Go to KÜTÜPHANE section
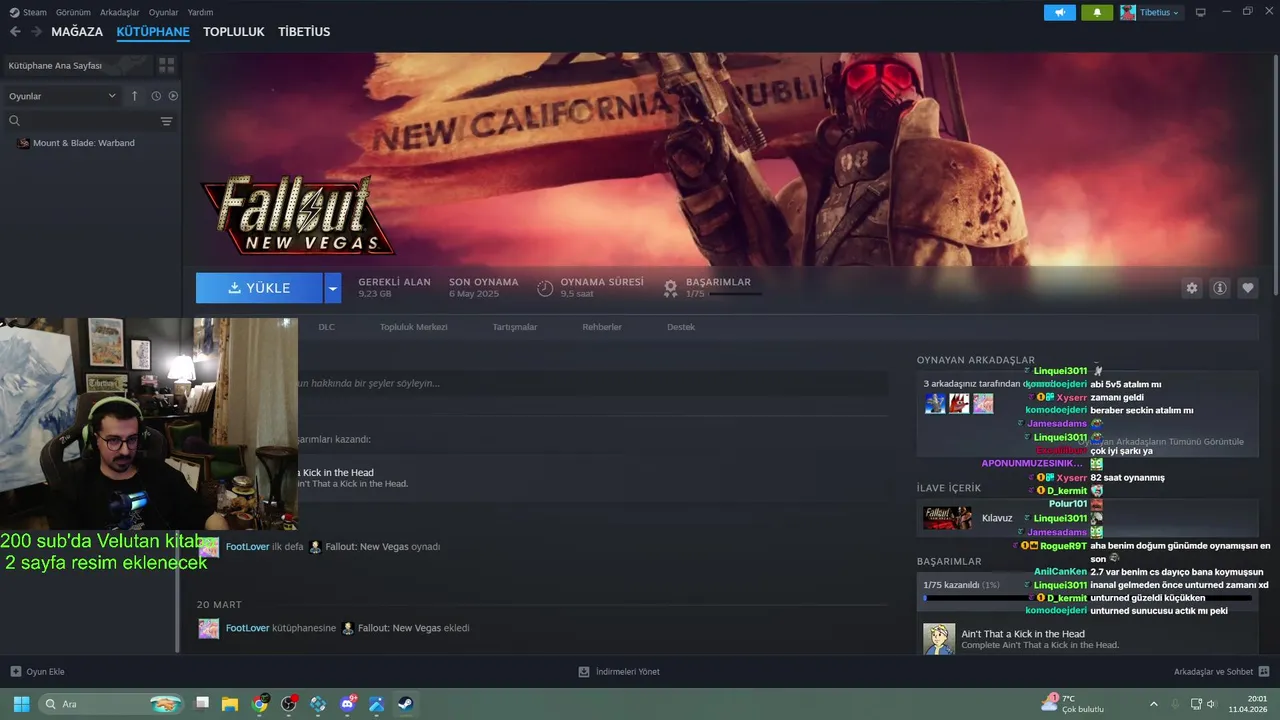The width and height of the screenshot is (1280, 720). [153, 32]
